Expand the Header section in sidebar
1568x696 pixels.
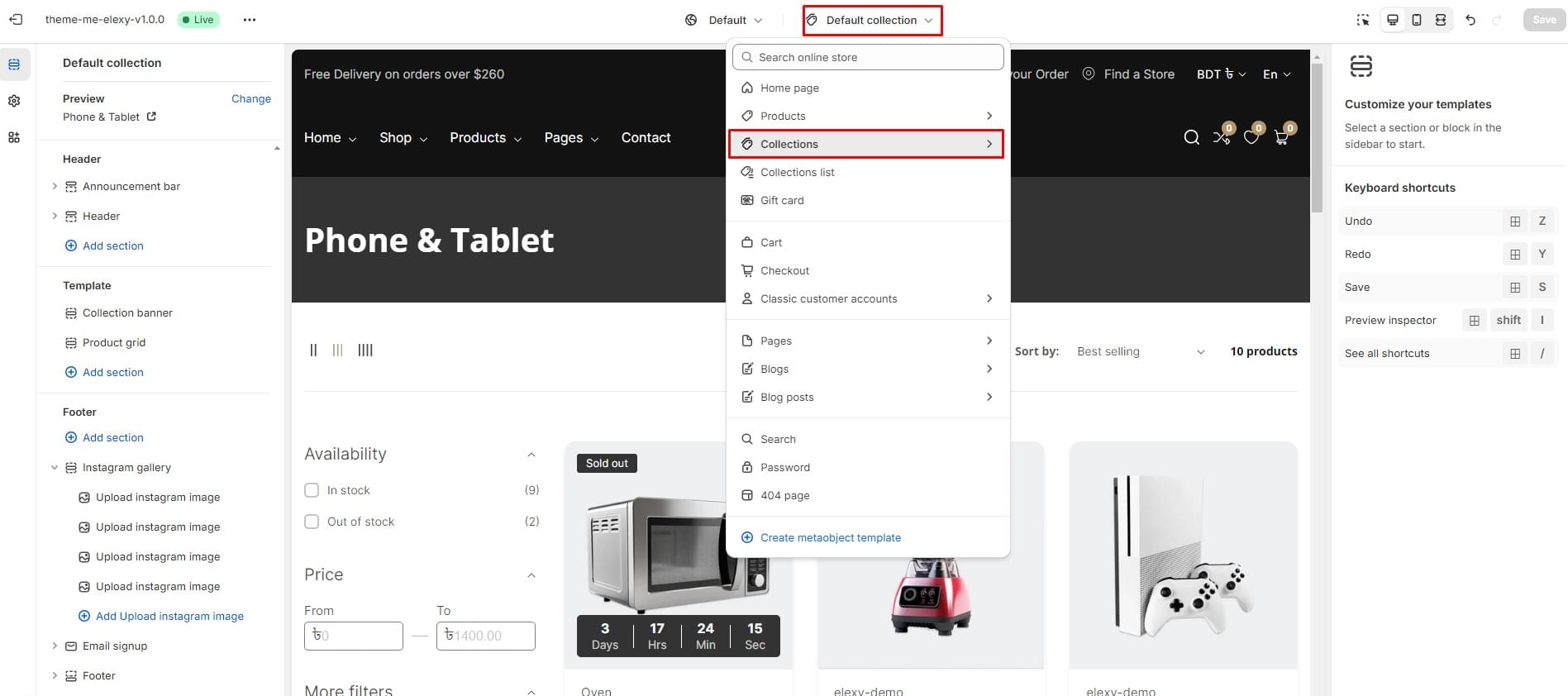coord(55,217)
